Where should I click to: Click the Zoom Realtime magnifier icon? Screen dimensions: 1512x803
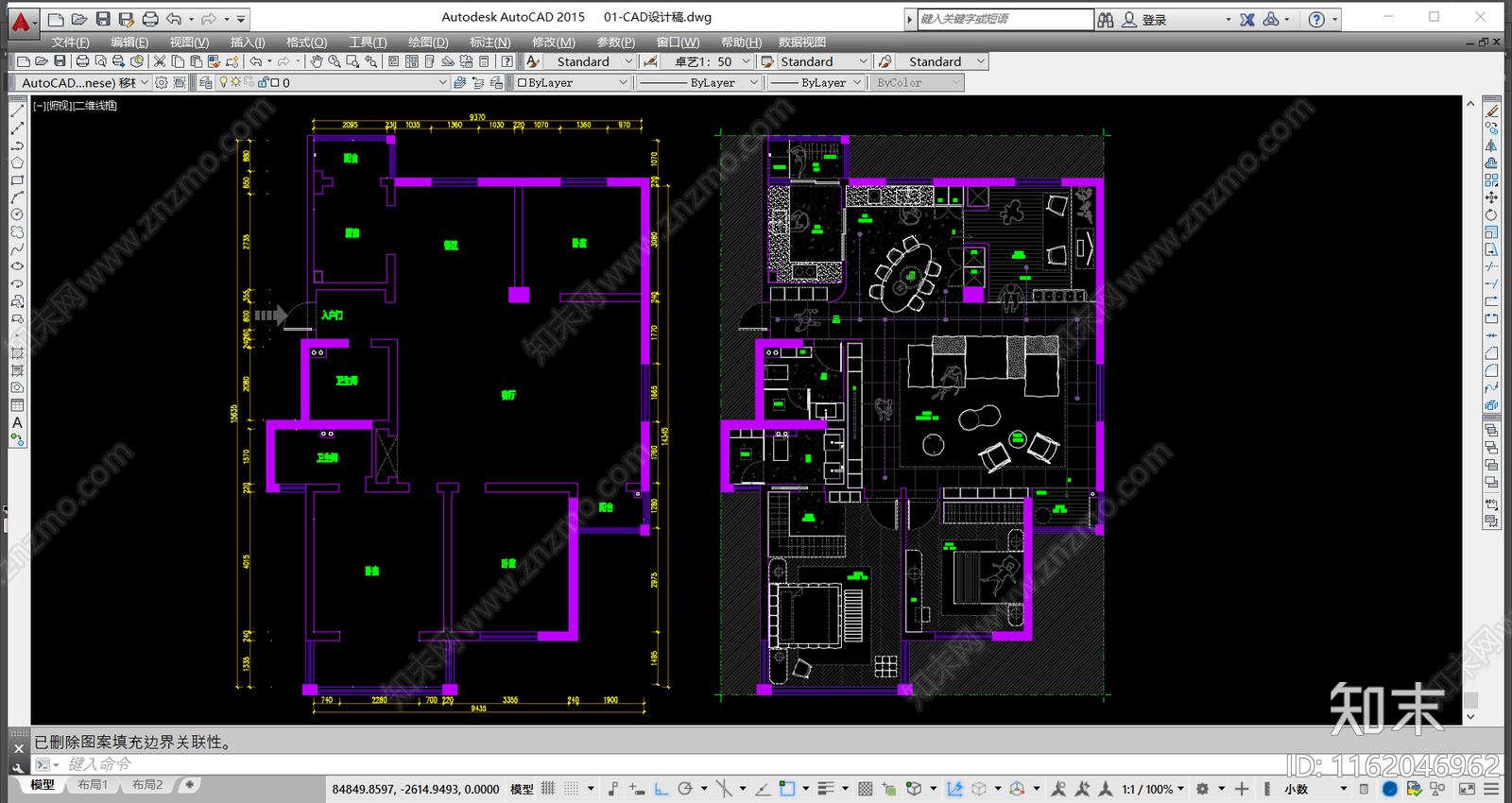(335, 61)
